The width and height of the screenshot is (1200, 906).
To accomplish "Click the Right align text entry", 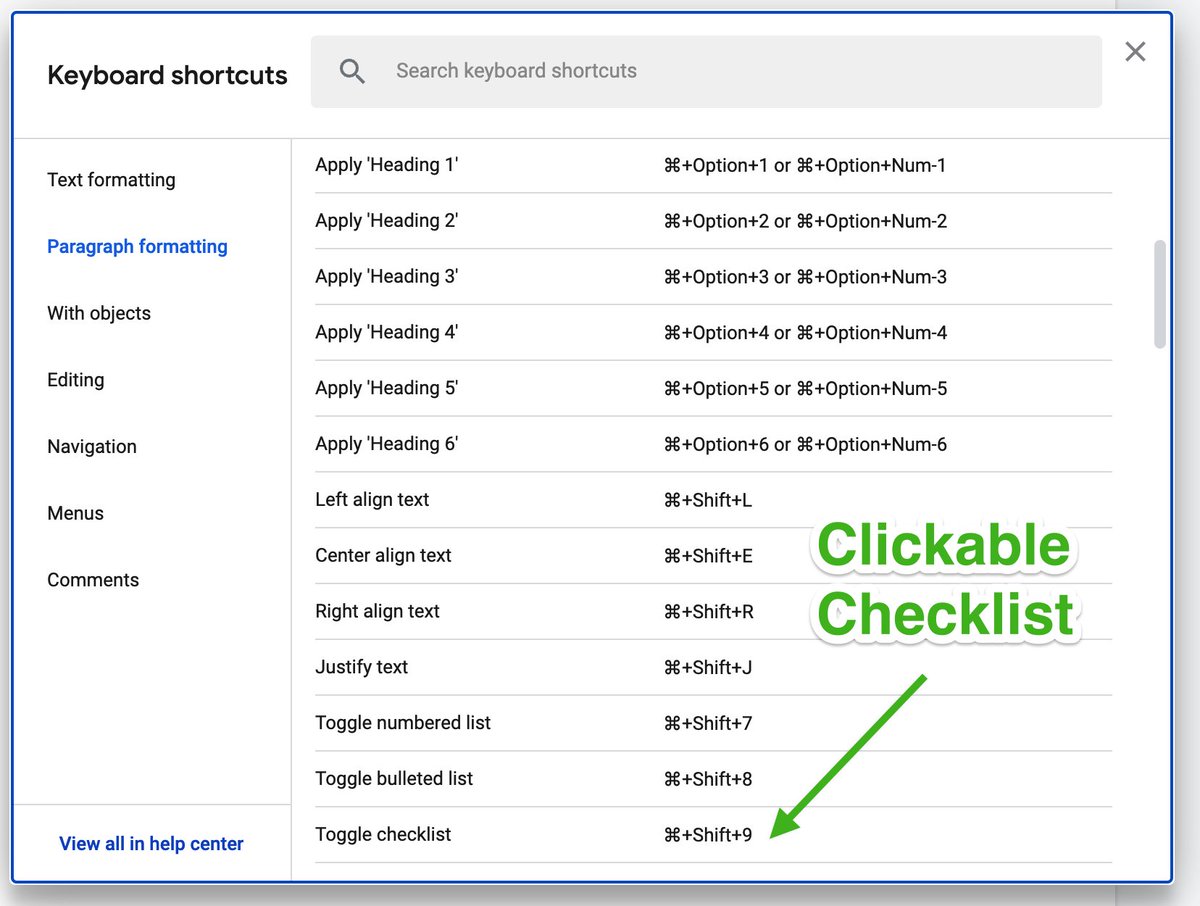I will (377, 612).
